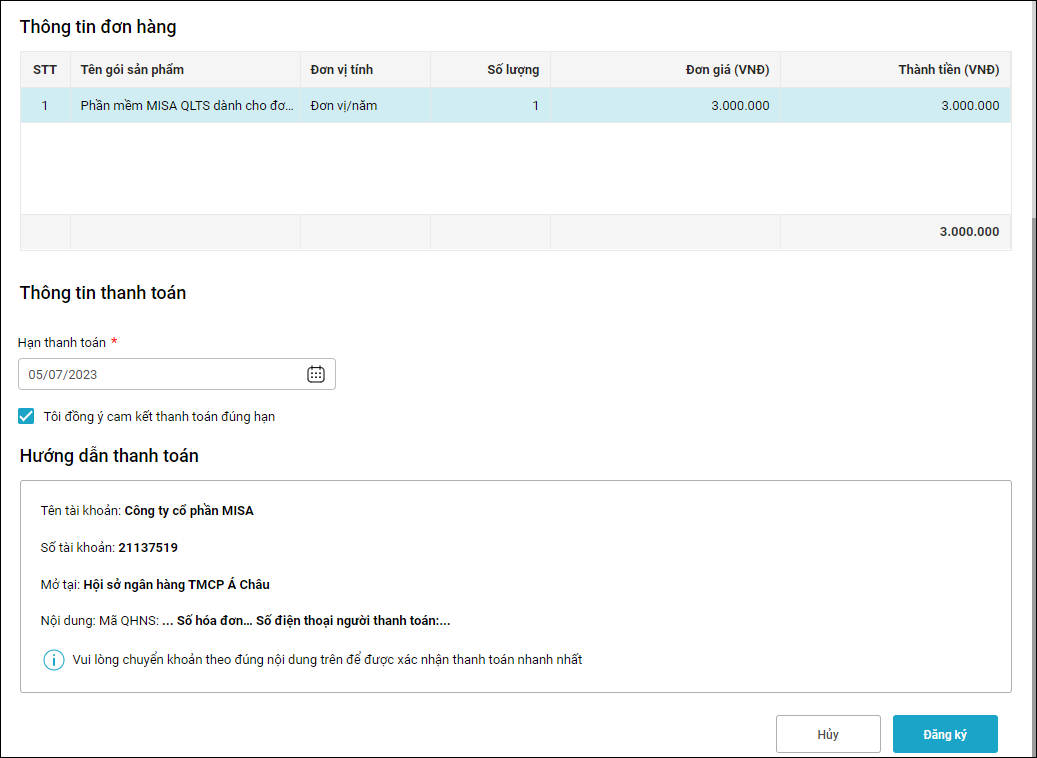The width and height of the screenshot is (1037, 758).
Task: Click the info icon beside the transfer notice
Action: (x=53, y=660)
